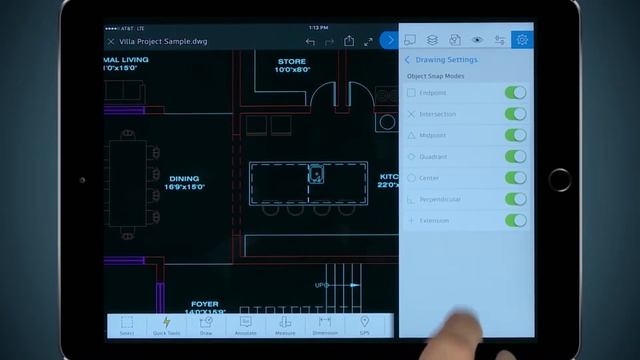
Task: Select the kitchen island sink block
Action: 316,174
